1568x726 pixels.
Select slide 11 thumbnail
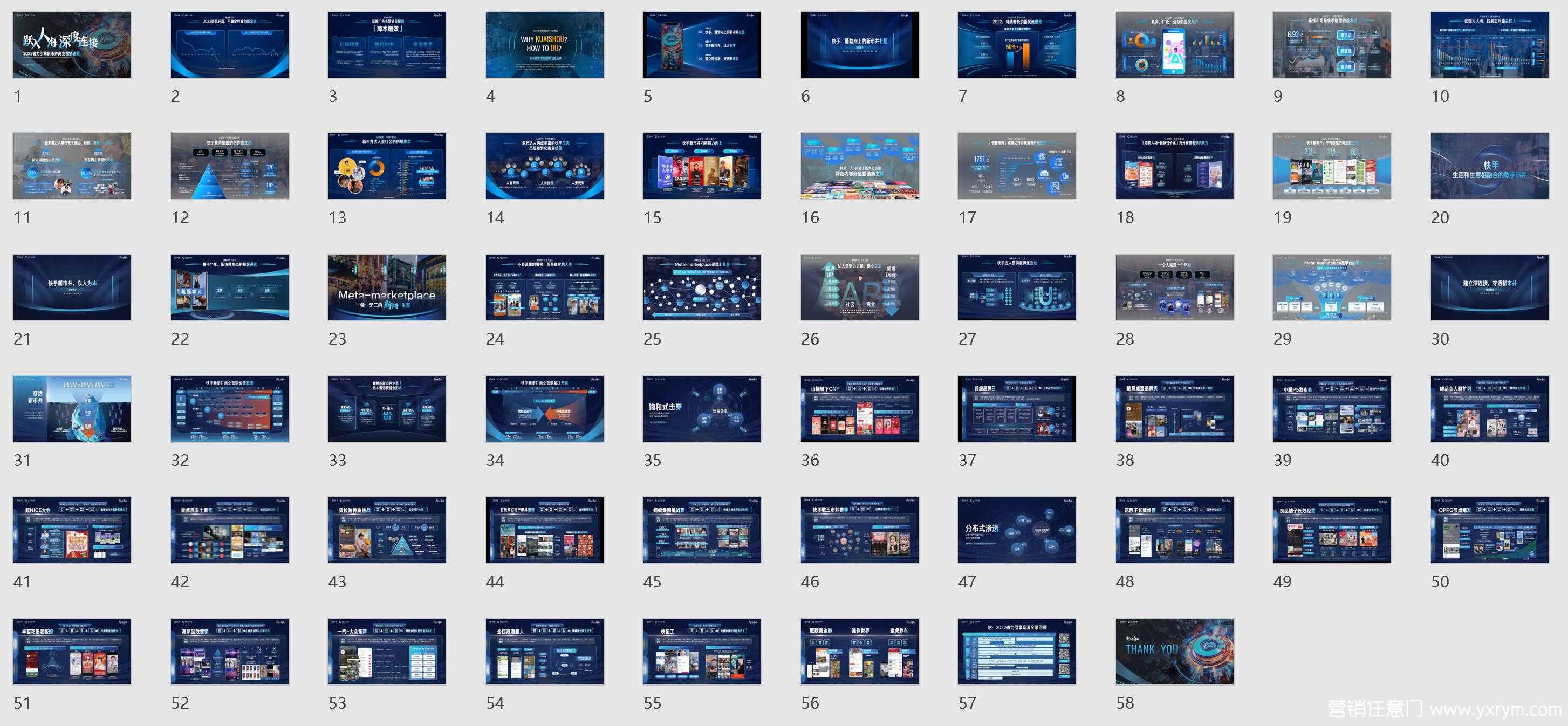[72, 166]
